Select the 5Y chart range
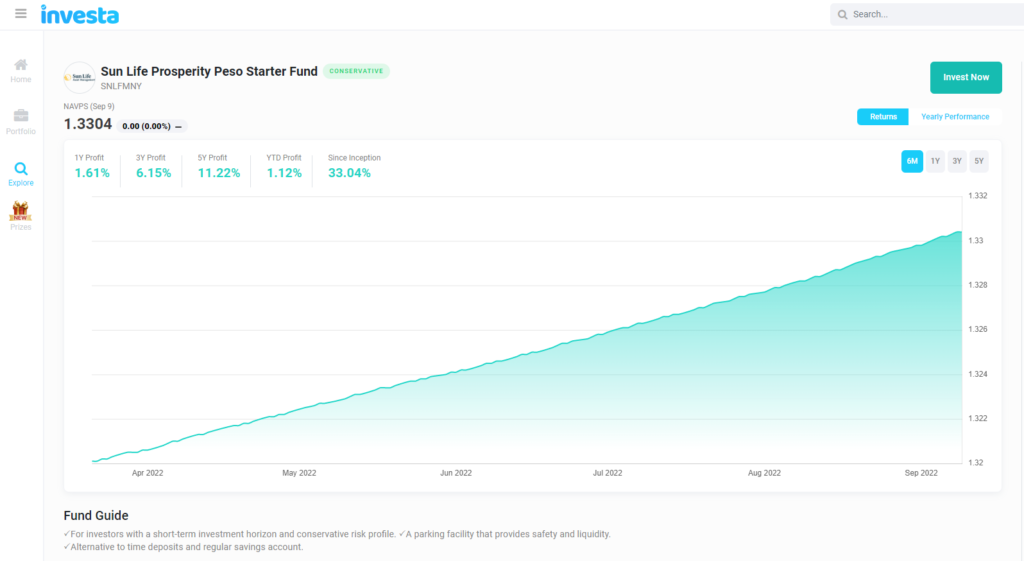The image size is (1024, 561). pyautogui.click(x=979, y=161)
